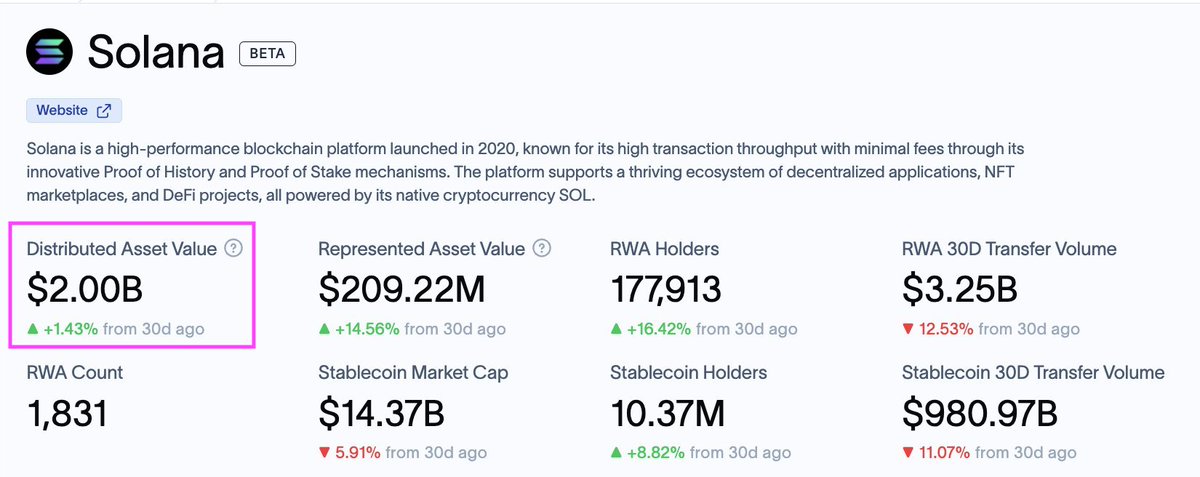Click the Solana logo icon

[51, 53]
